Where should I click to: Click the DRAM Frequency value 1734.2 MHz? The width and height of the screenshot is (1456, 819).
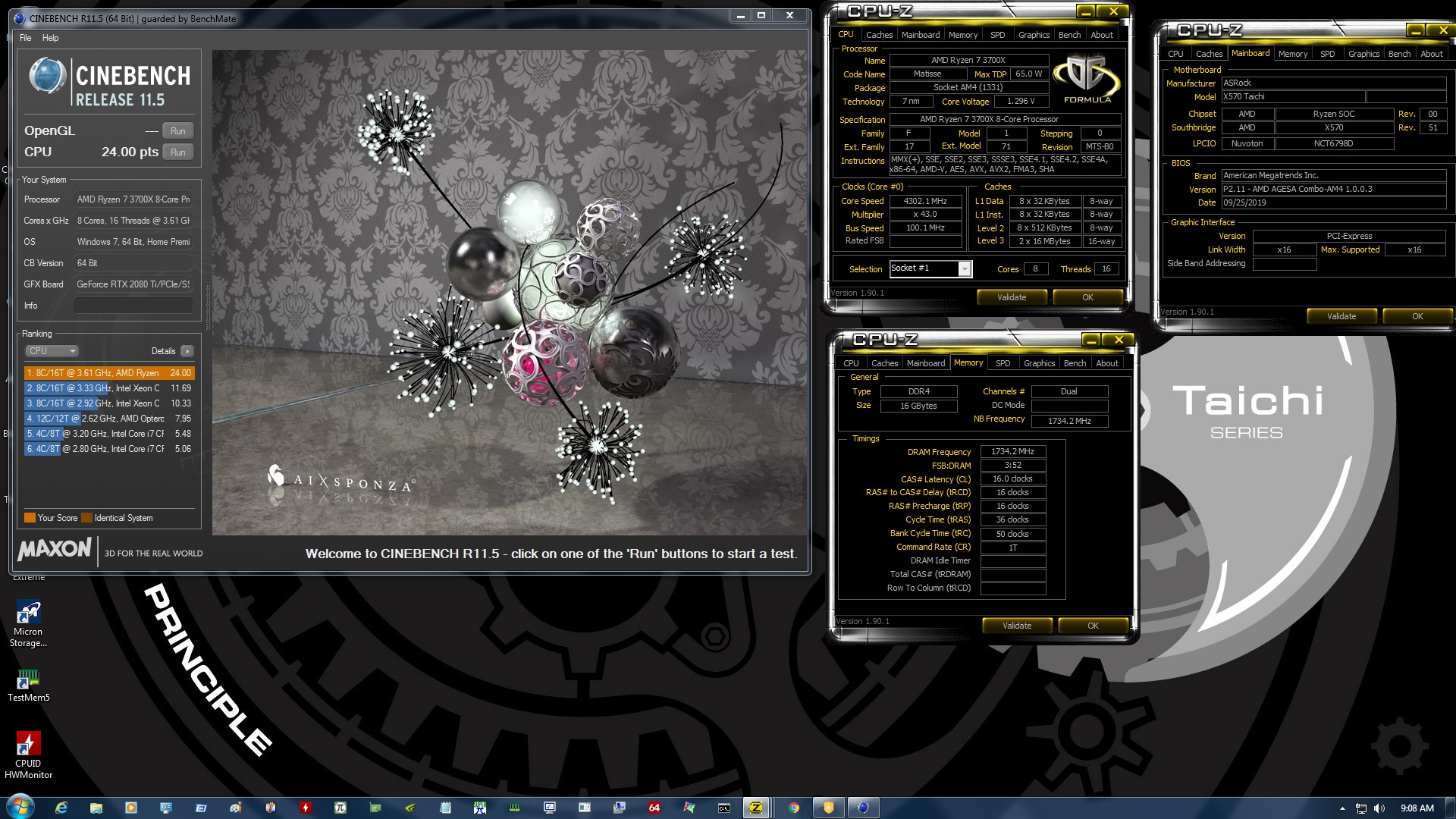[x=1012, y=451]
